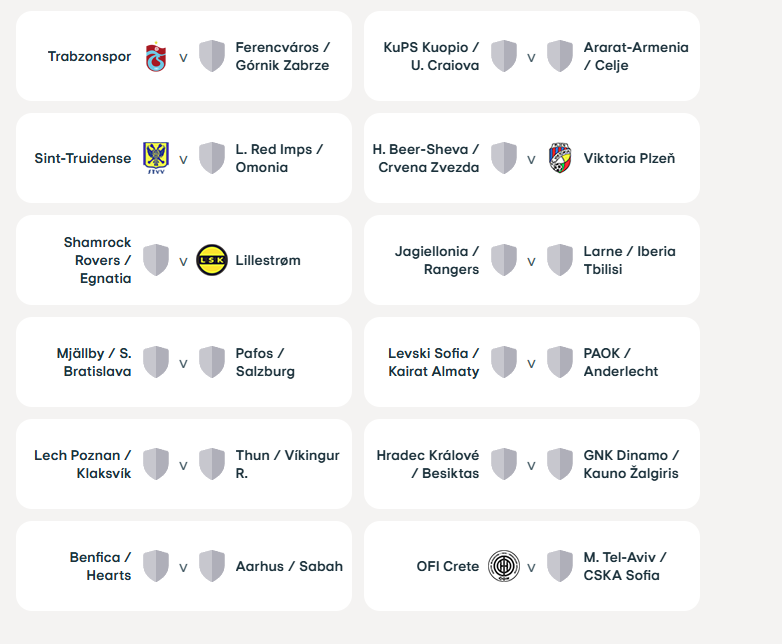This screenshot has width=782, height=644.
Task: Click Levski Sofia / Kairat Almaty text
Action: click(433, 362)
